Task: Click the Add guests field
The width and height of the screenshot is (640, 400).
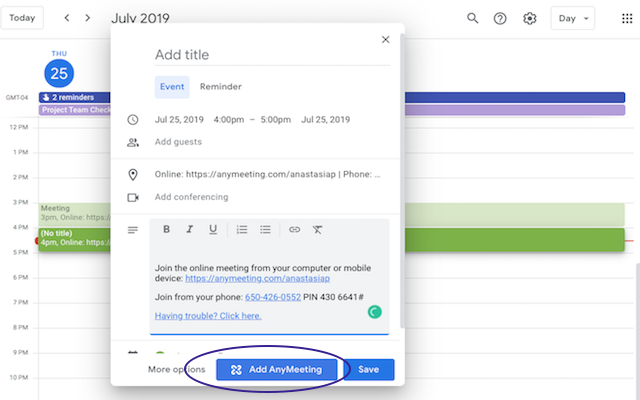Action: pos(178,142)
